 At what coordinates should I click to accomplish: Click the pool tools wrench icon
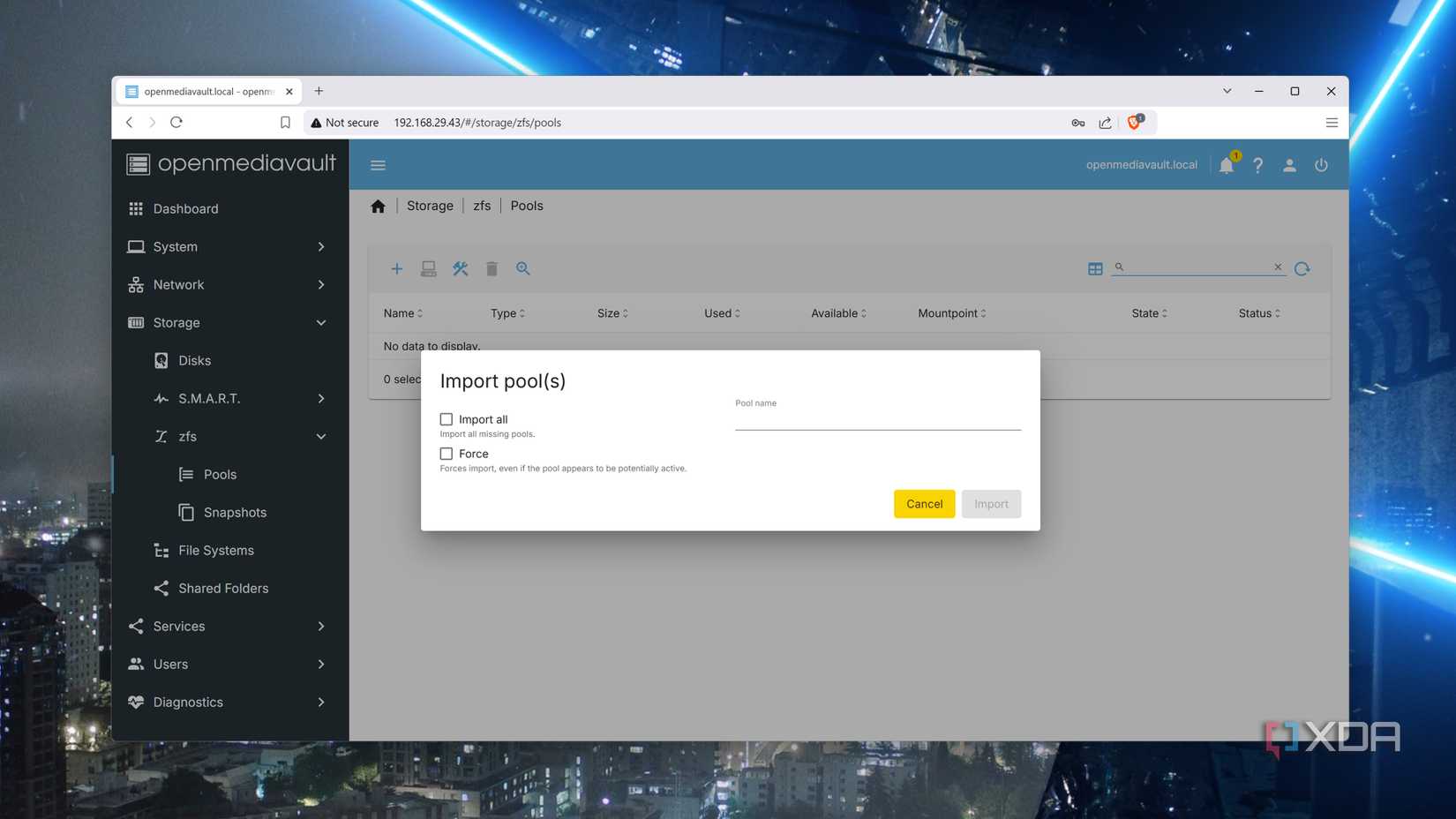pos(460,268)
